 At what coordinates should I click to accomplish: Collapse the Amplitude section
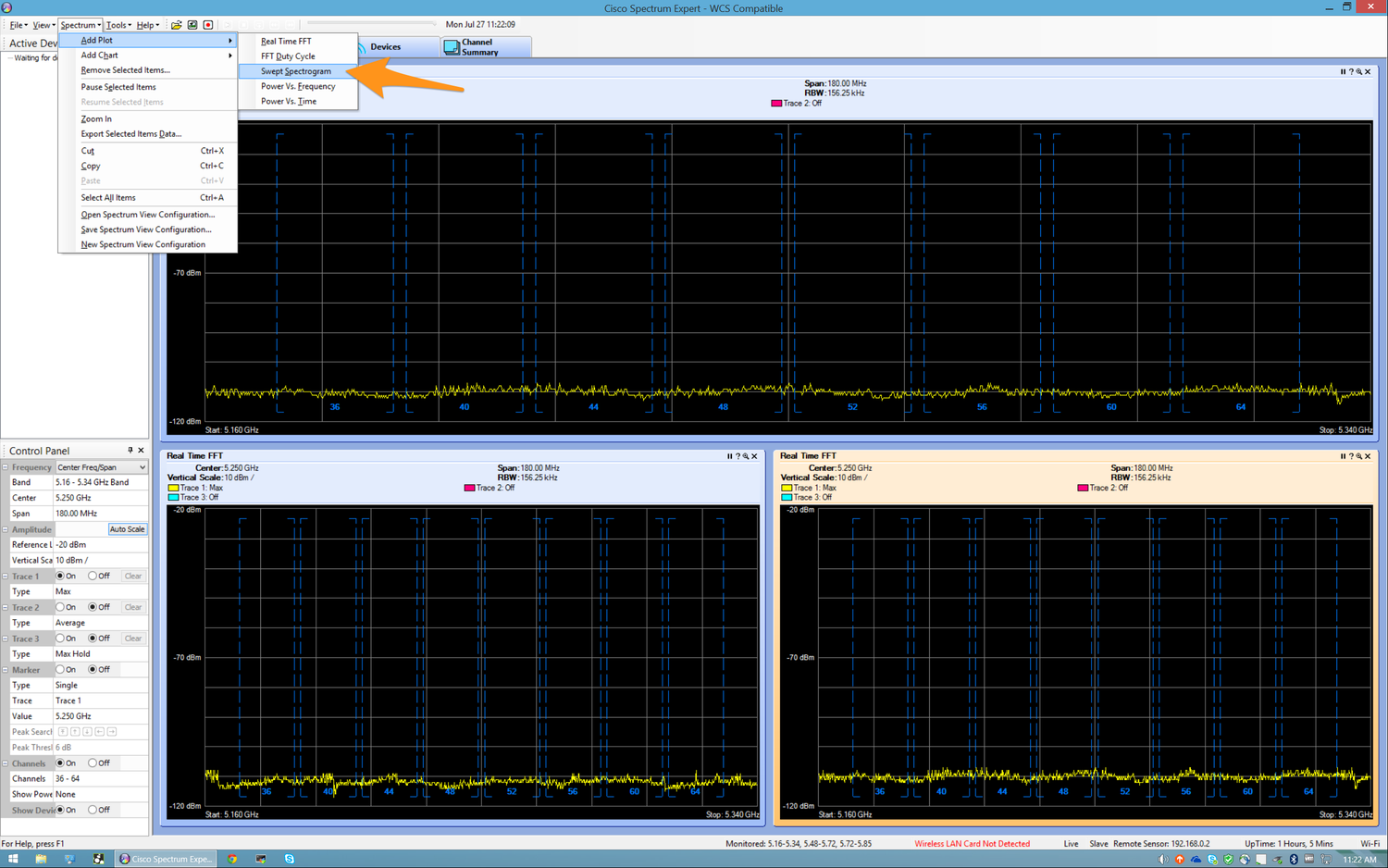pos(6,529)
